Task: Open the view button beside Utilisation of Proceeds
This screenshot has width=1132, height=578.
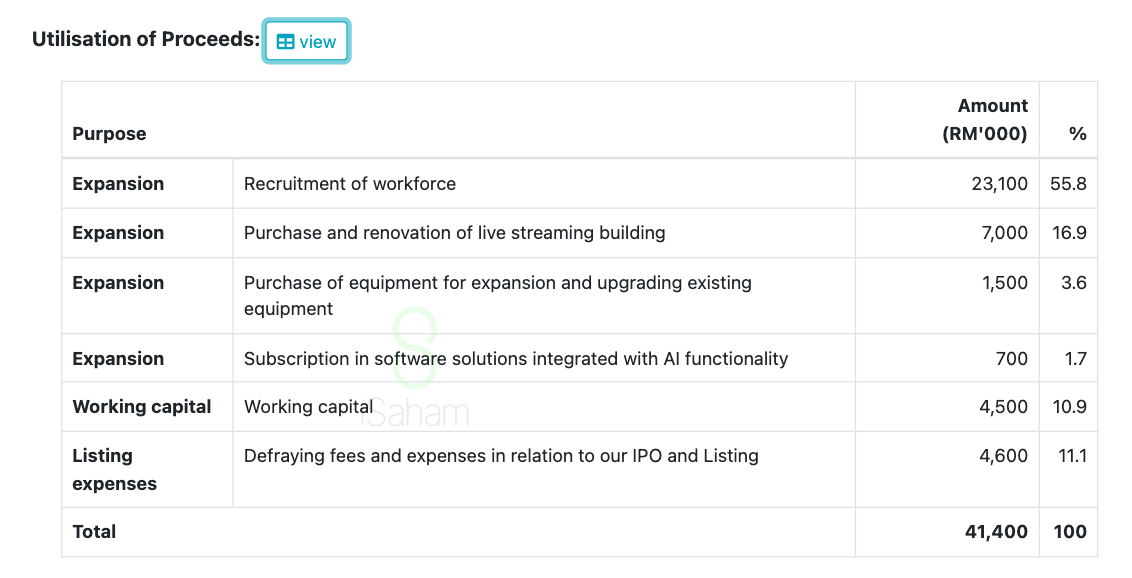Action: point(306,42)
